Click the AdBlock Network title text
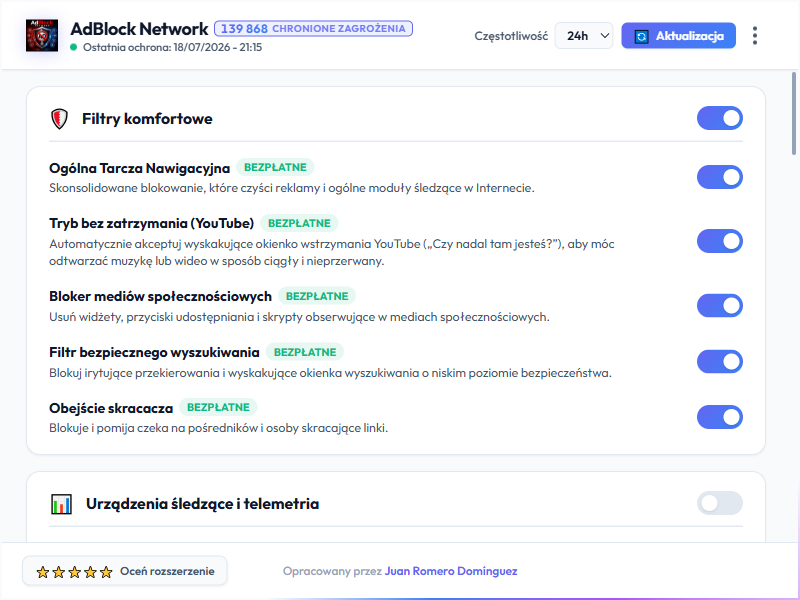 139,29
